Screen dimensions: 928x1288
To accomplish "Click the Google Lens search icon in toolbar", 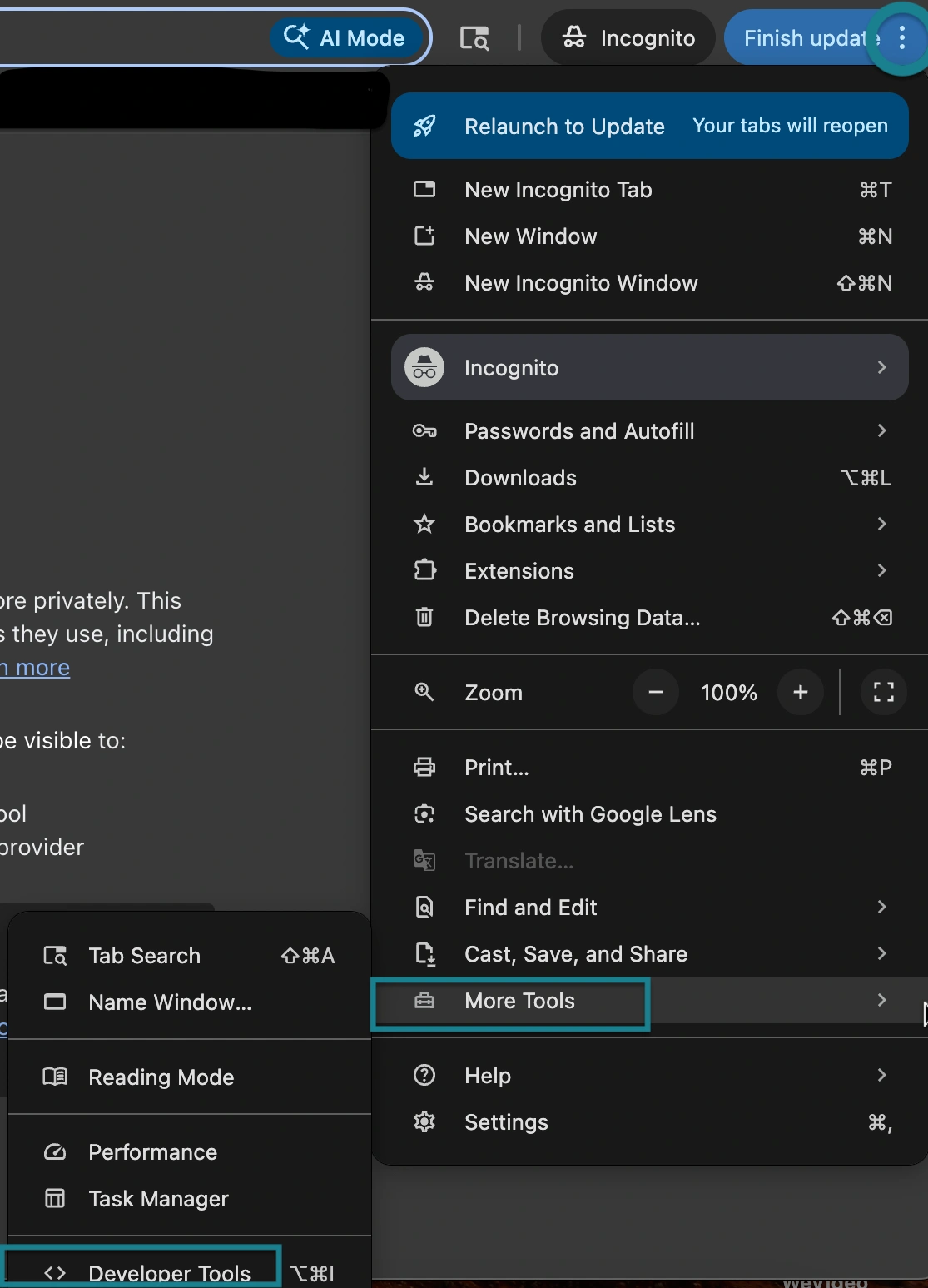I will pos(474,38).
